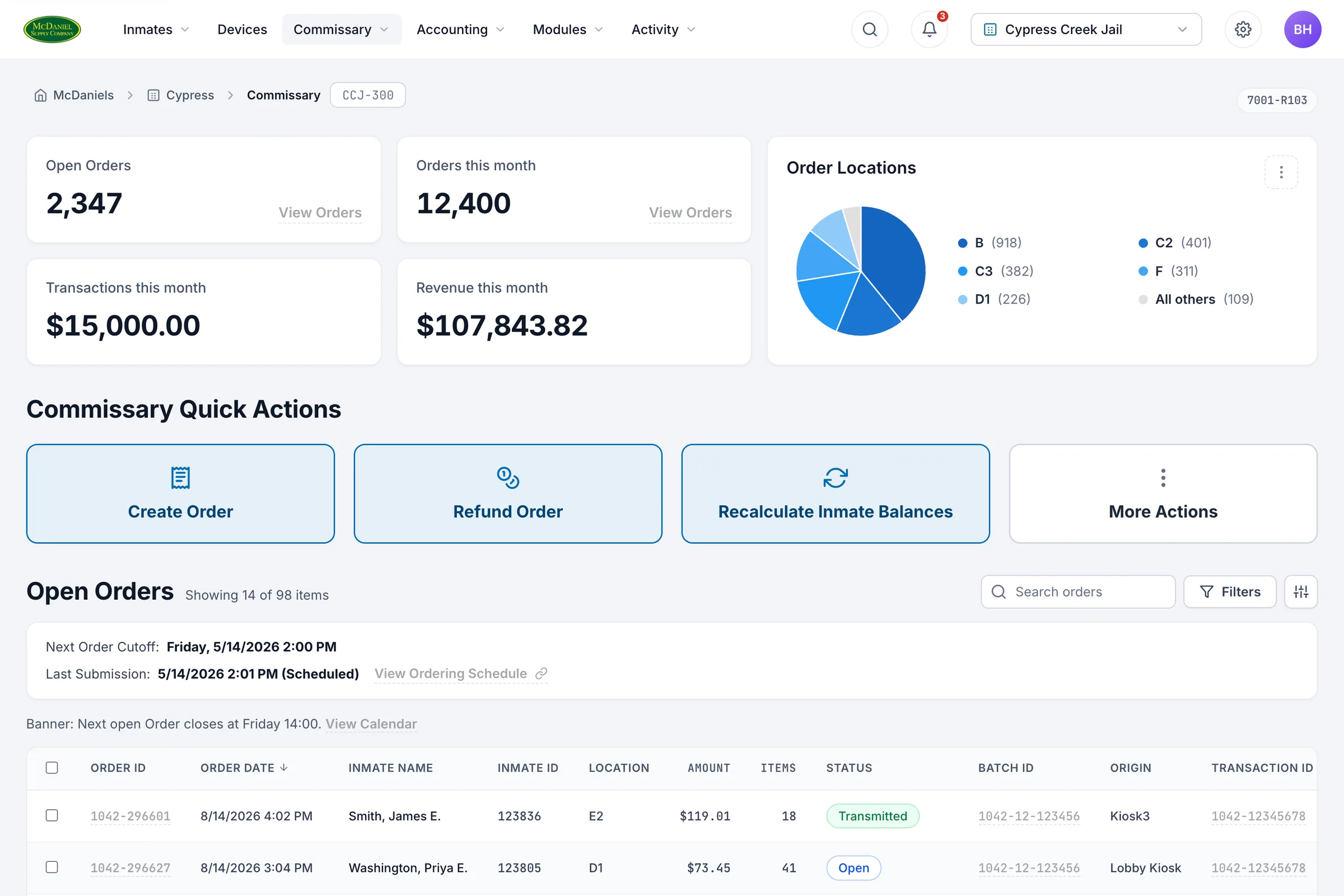Click View Orders under Orders this month
This screenshot has width=1344, height=896.
click(x=690, y=213)
